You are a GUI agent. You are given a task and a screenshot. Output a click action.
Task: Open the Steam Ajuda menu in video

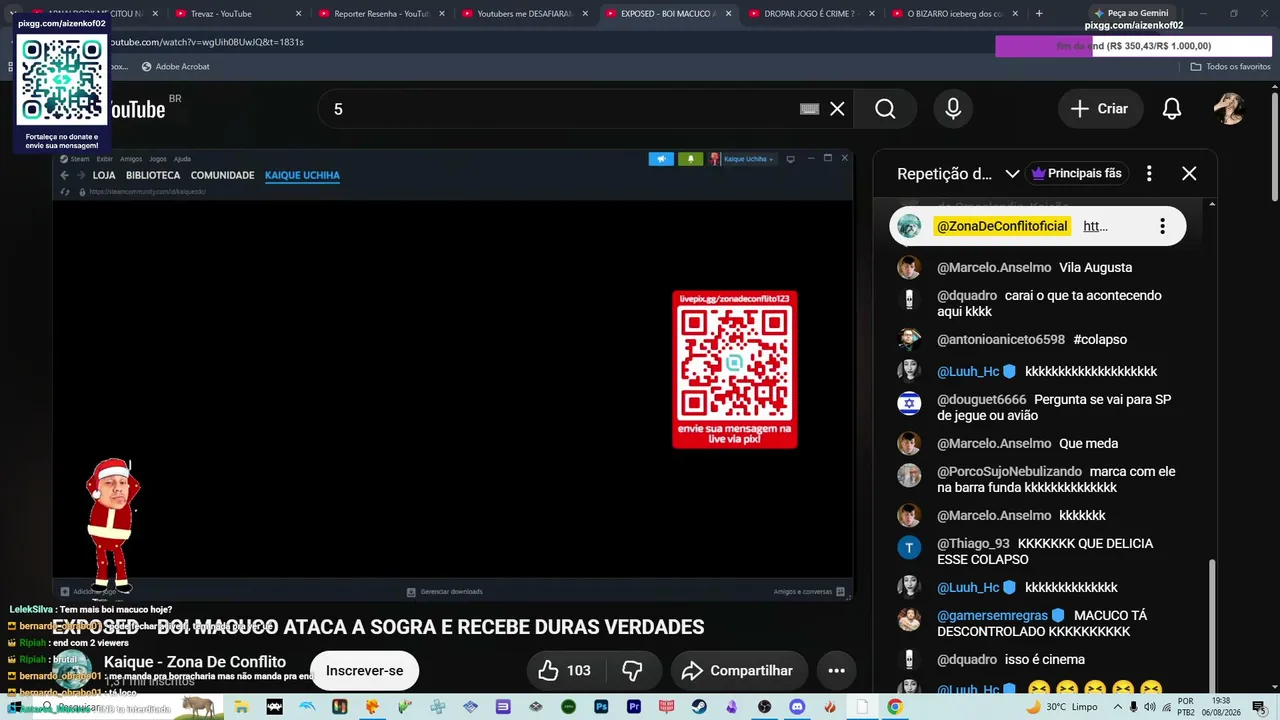tap(182, 159)
